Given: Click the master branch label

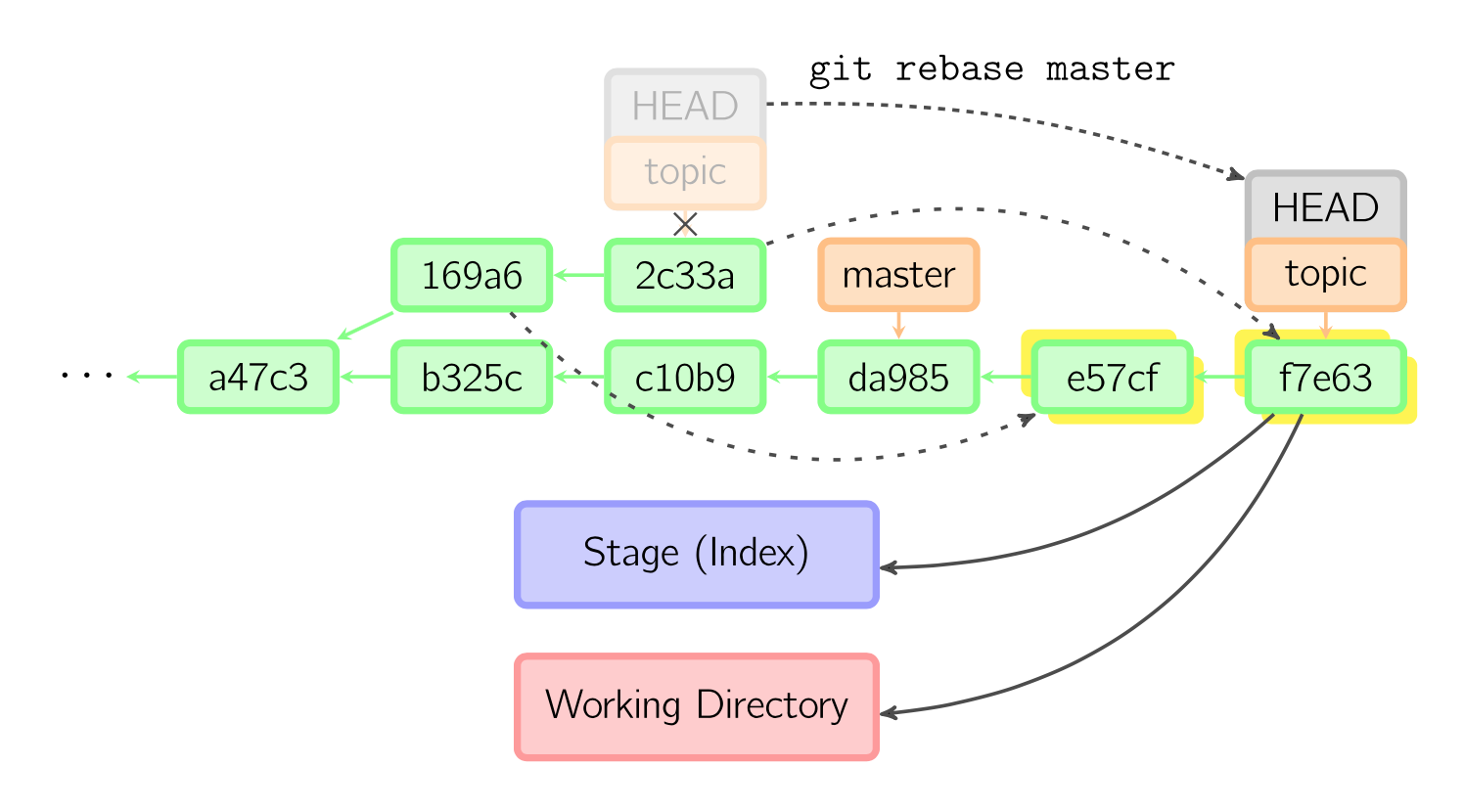Looking at the screenshot, I should 898,275.
